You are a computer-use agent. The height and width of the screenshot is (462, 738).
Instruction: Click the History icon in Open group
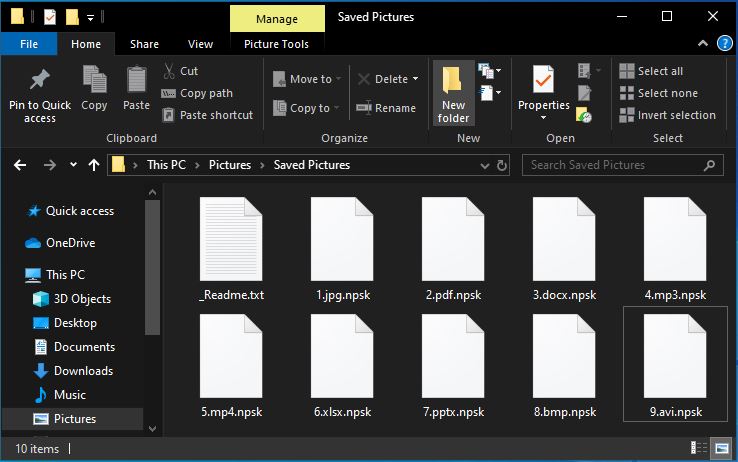(x=584, y=115)
